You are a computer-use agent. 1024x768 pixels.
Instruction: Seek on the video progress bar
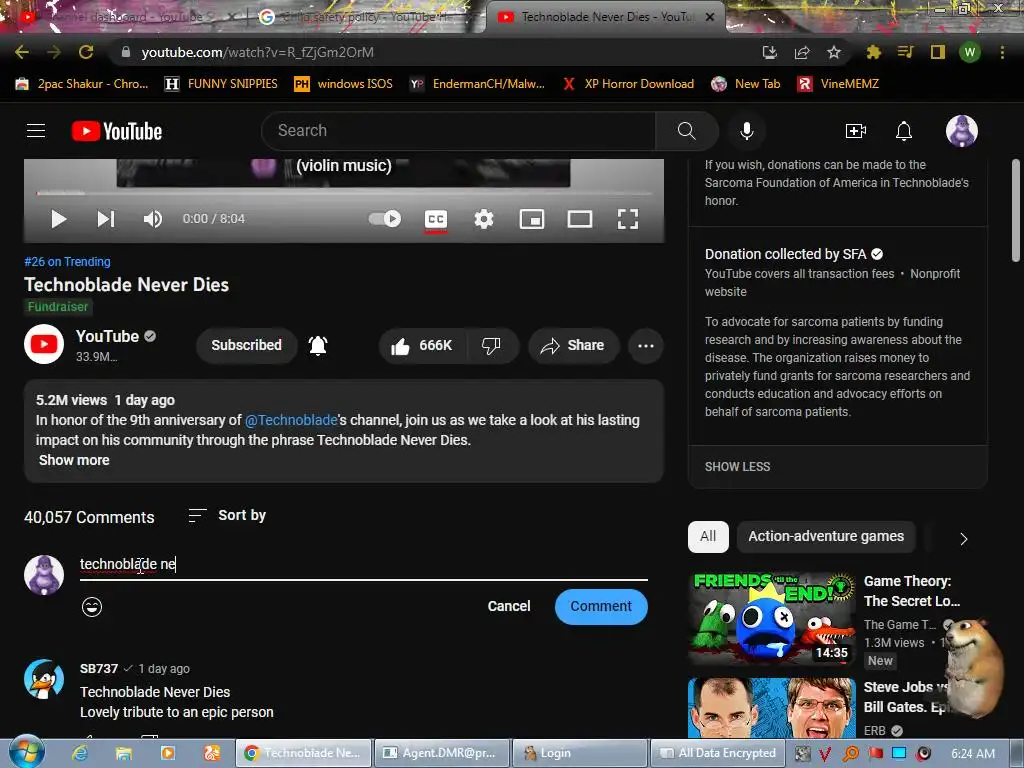[x=344, y=193]
